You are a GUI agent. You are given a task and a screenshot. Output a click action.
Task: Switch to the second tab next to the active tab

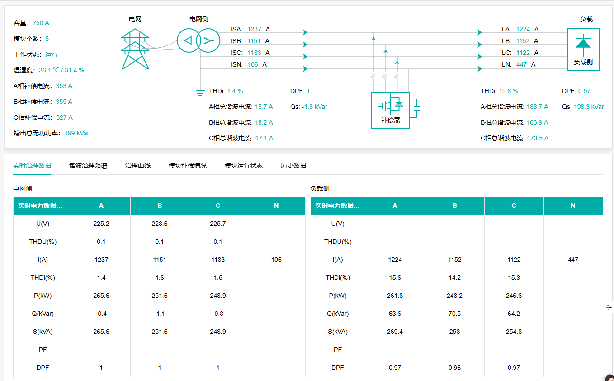coord(88,166)
